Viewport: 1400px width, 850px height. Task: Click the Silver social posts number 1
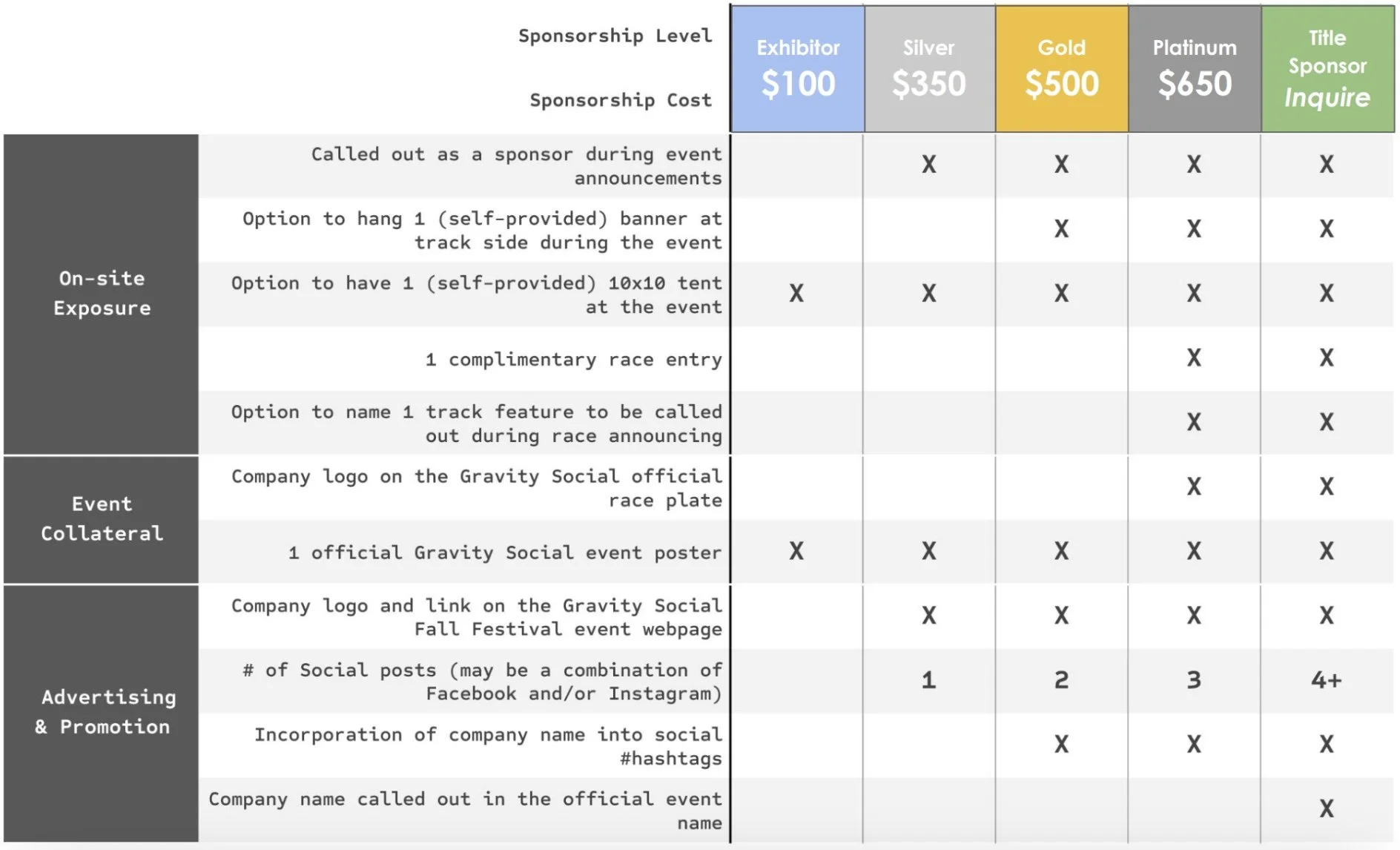pos(928,679)
